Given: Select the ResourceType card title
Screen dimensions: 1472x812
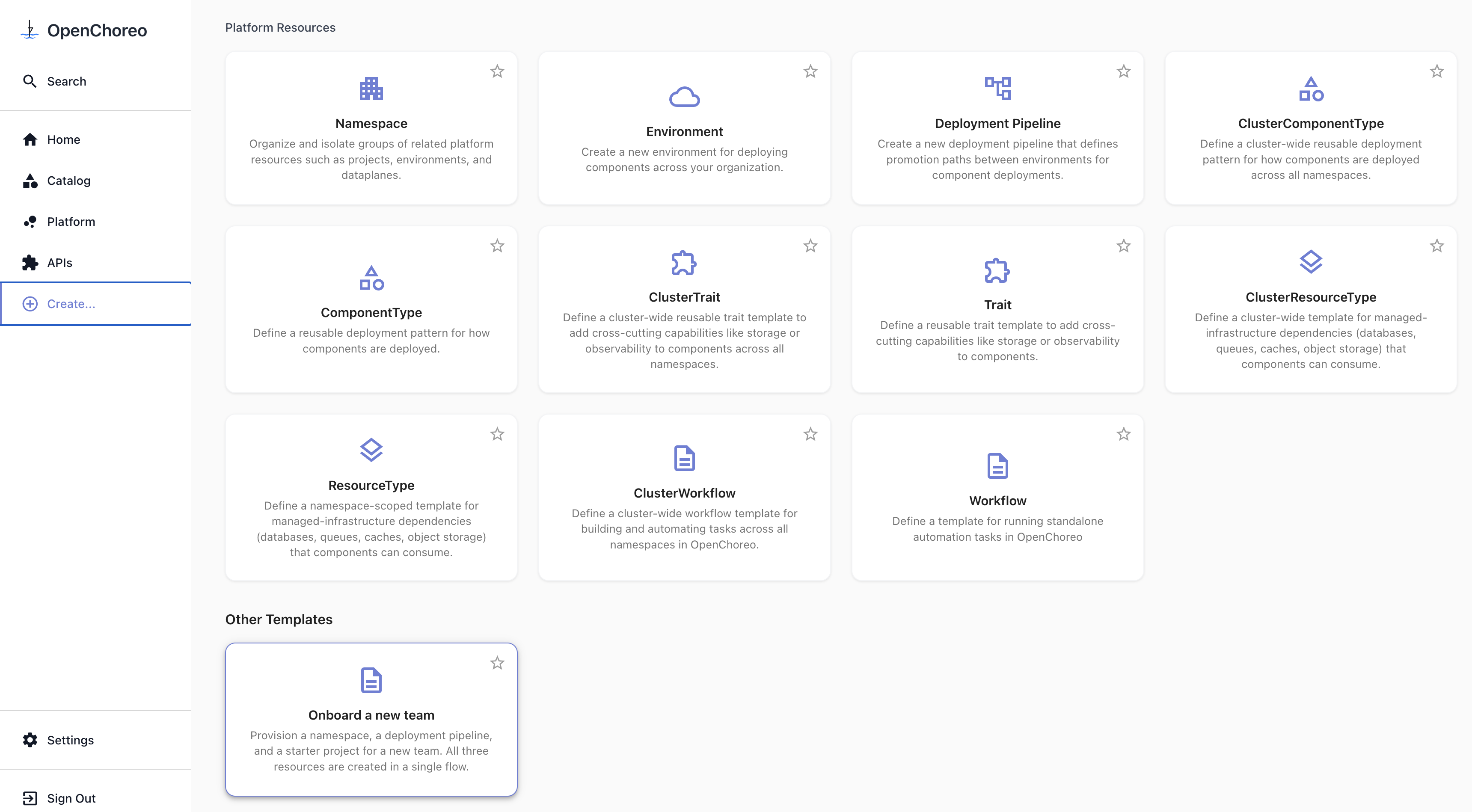Looking at the screenshot, I should click(x=371, y=485).
